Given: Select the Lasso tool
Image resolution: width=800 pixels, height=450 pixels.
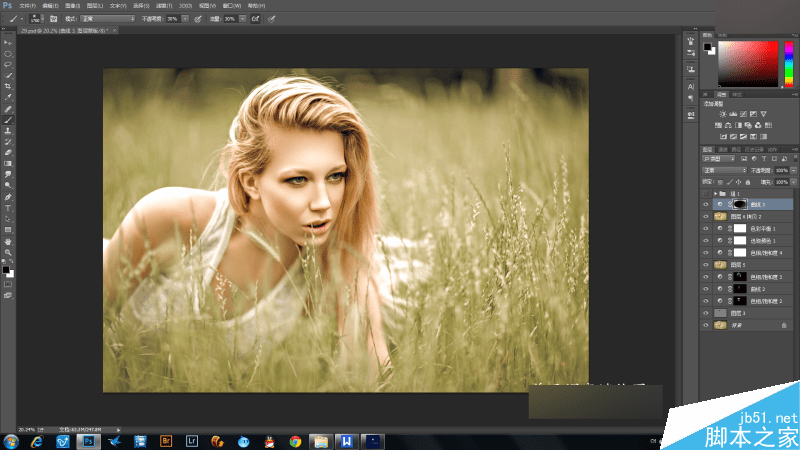Looking at the screenshot, I should [9, 64].
